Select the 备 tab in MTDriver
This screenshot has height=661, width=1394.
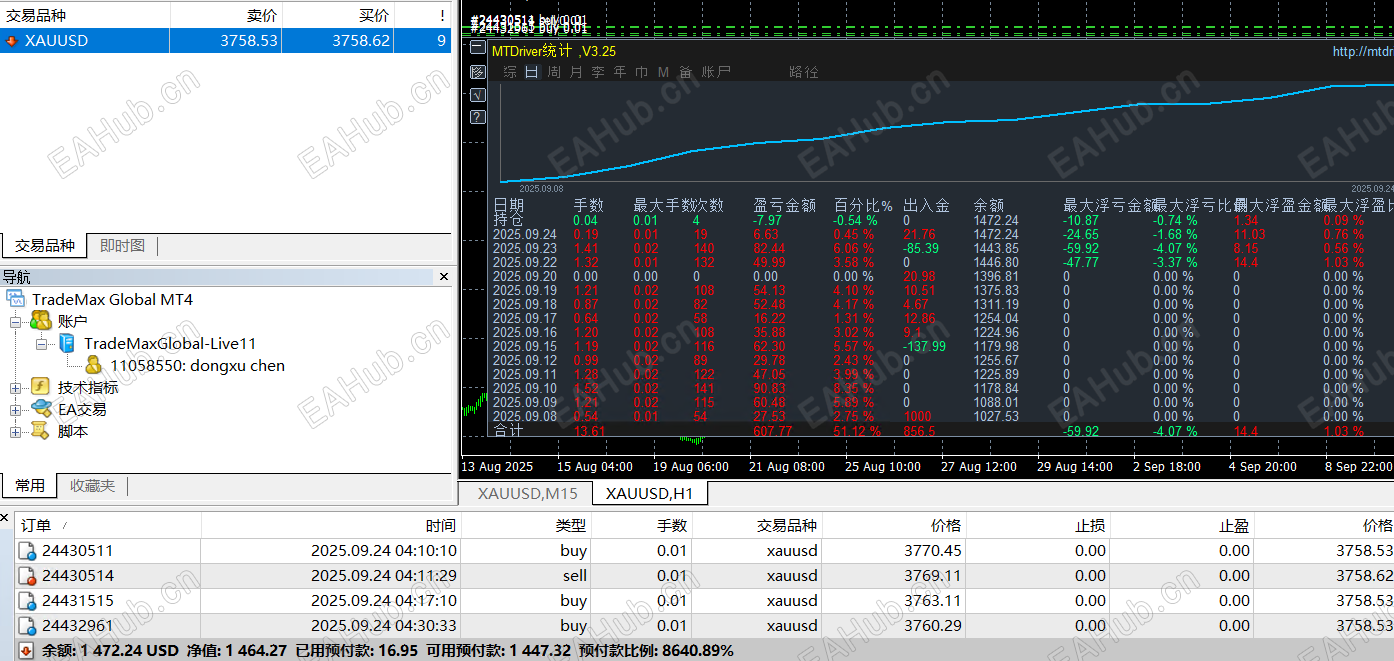click(685, 72)
